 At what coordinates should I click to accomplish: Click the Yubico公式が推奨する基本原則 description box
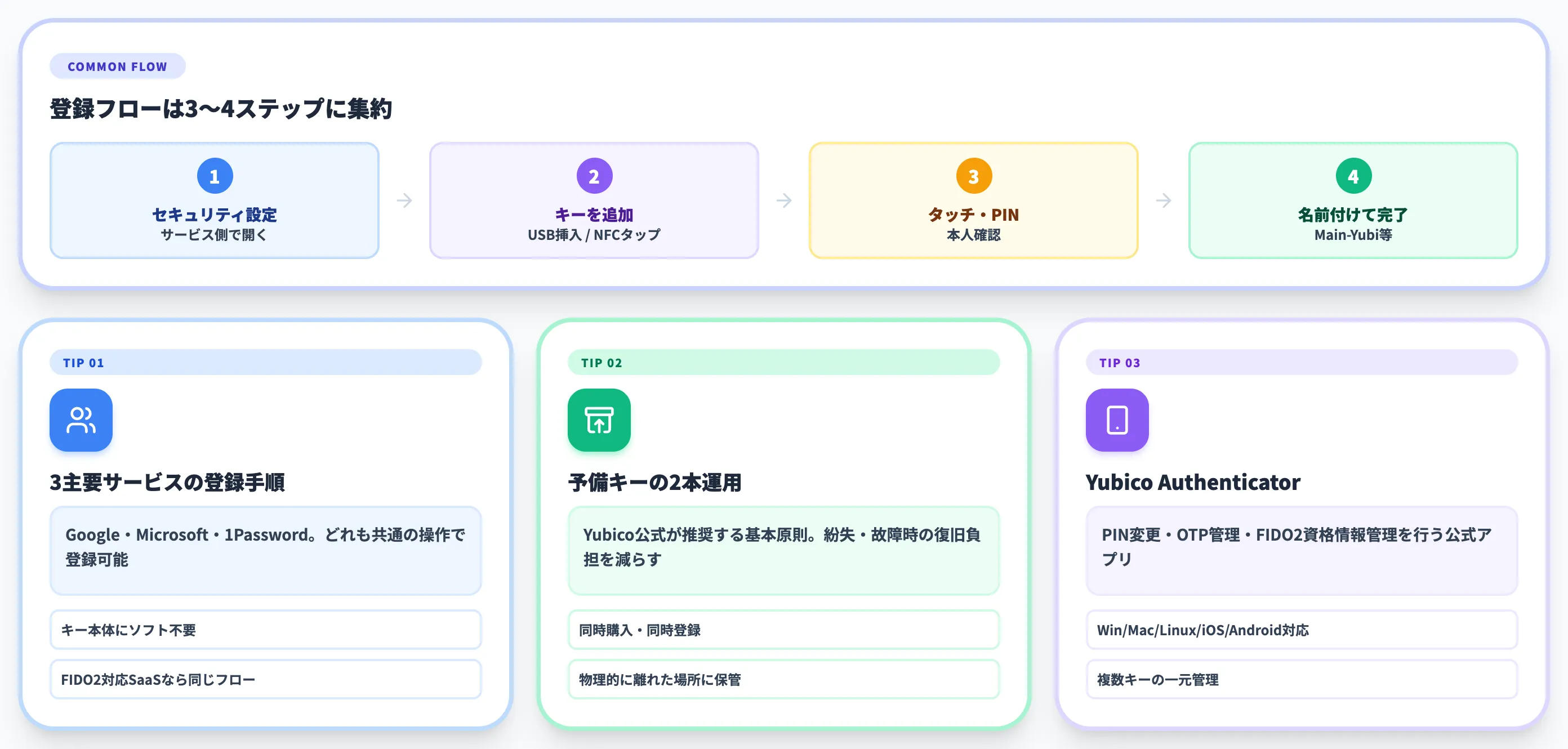783,551
